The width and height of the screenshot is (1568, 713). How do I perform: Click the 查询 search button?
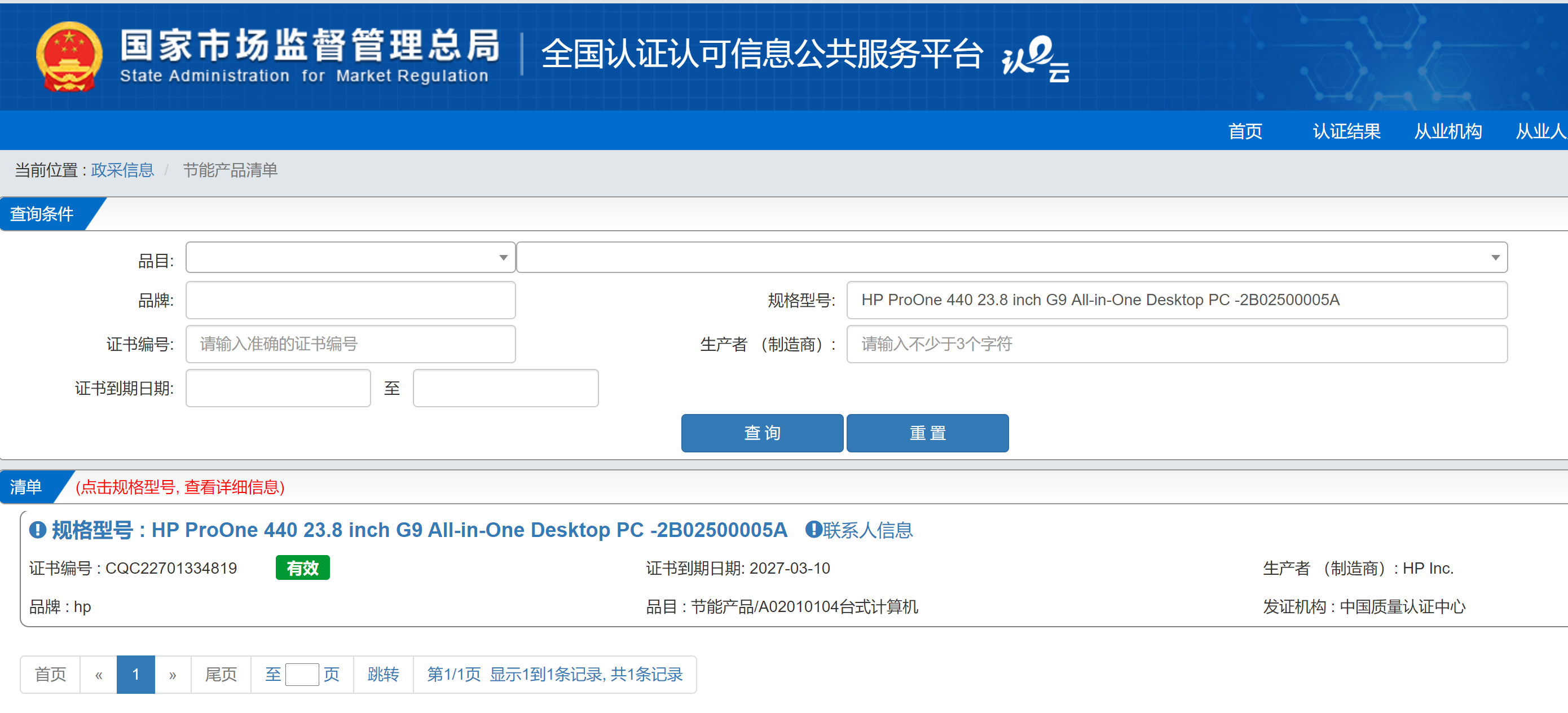762,433
